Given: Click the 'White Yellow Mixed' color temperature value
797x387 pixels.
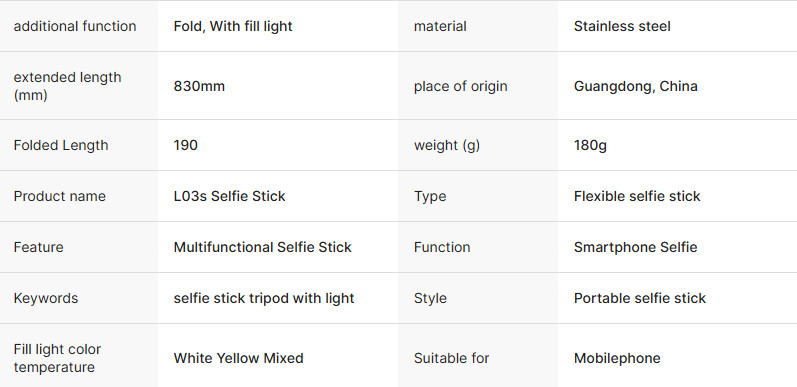Looking at the screenshot, I should (238, 358).
